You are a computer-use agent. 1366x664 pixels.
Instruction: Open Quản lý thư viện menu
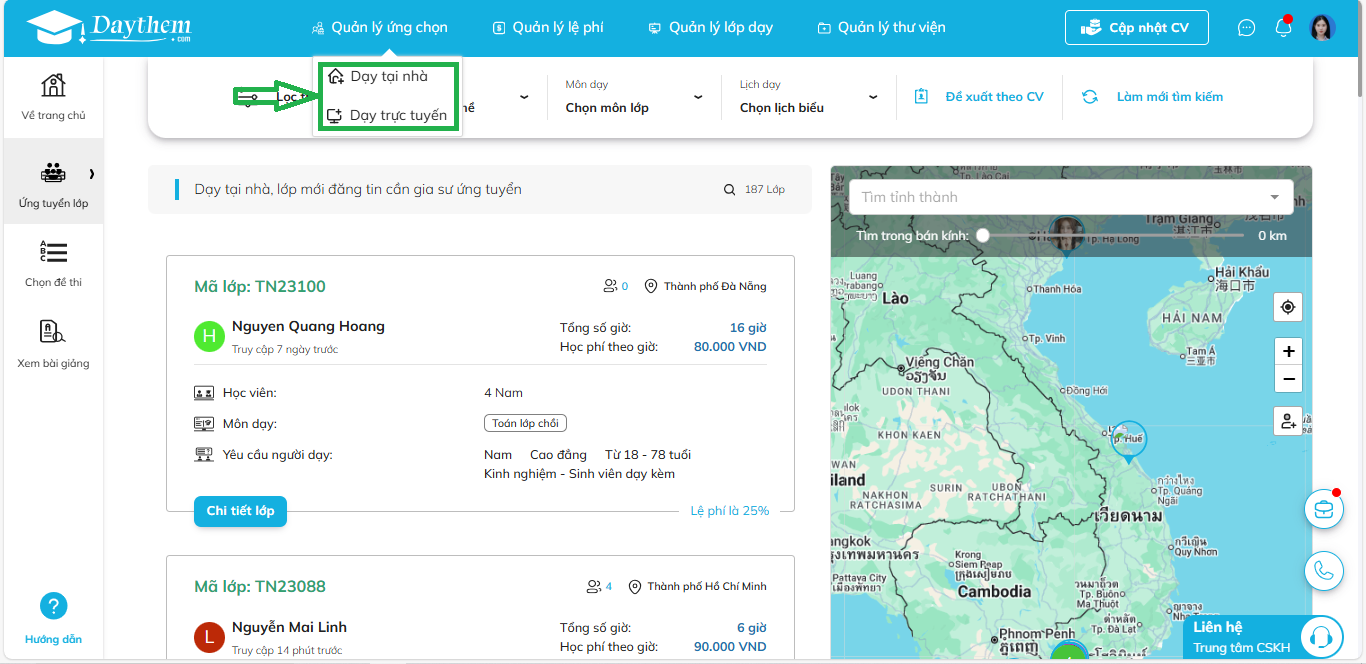tap(881, 28)
